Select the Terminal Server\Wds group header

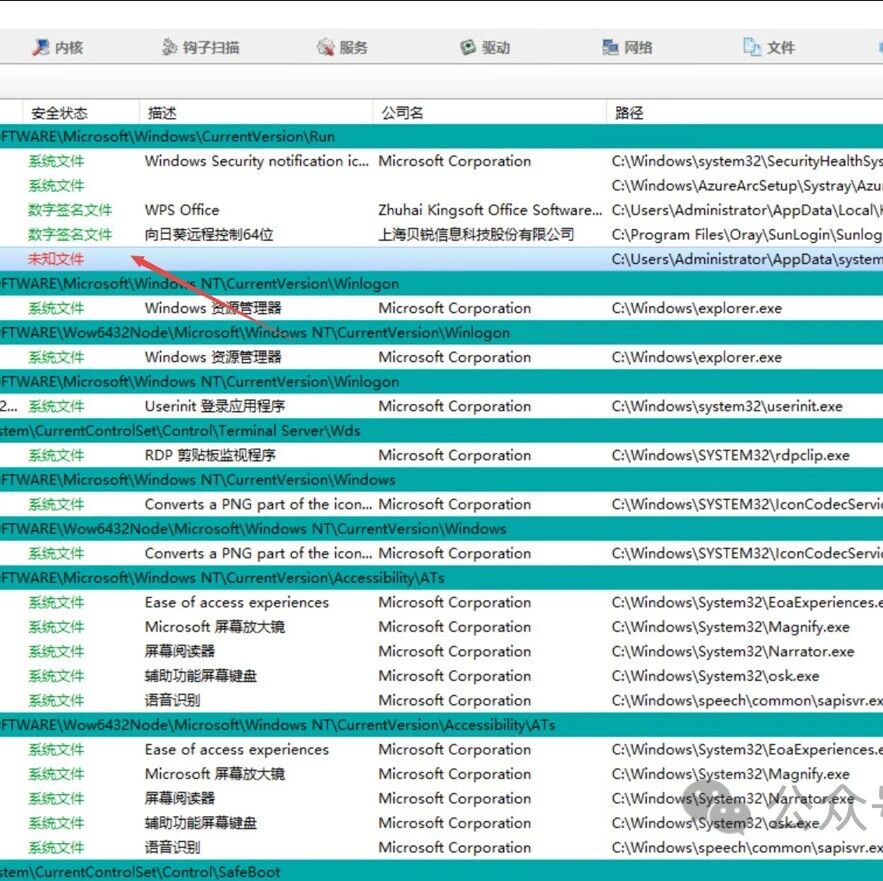click(442, 431)
